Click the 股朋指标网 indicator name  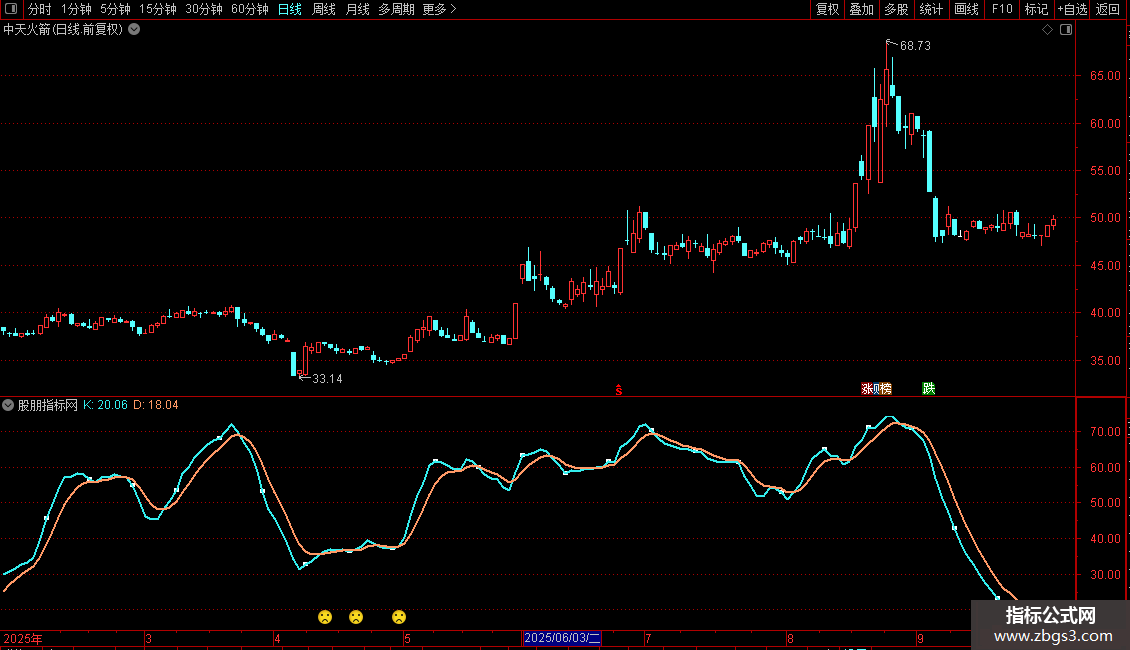[x=48, y=405]
